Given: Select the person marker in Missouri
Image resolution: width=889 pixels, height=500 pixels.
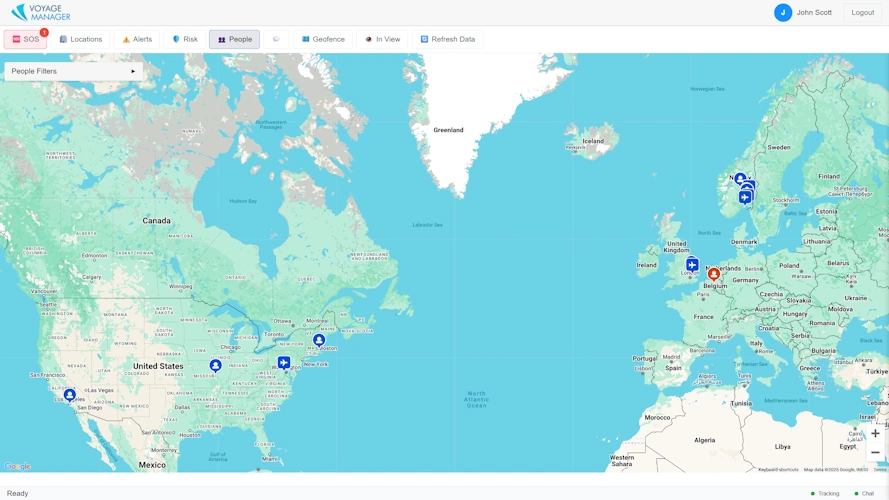Looking at the screenshot, I should click(215, 366).
